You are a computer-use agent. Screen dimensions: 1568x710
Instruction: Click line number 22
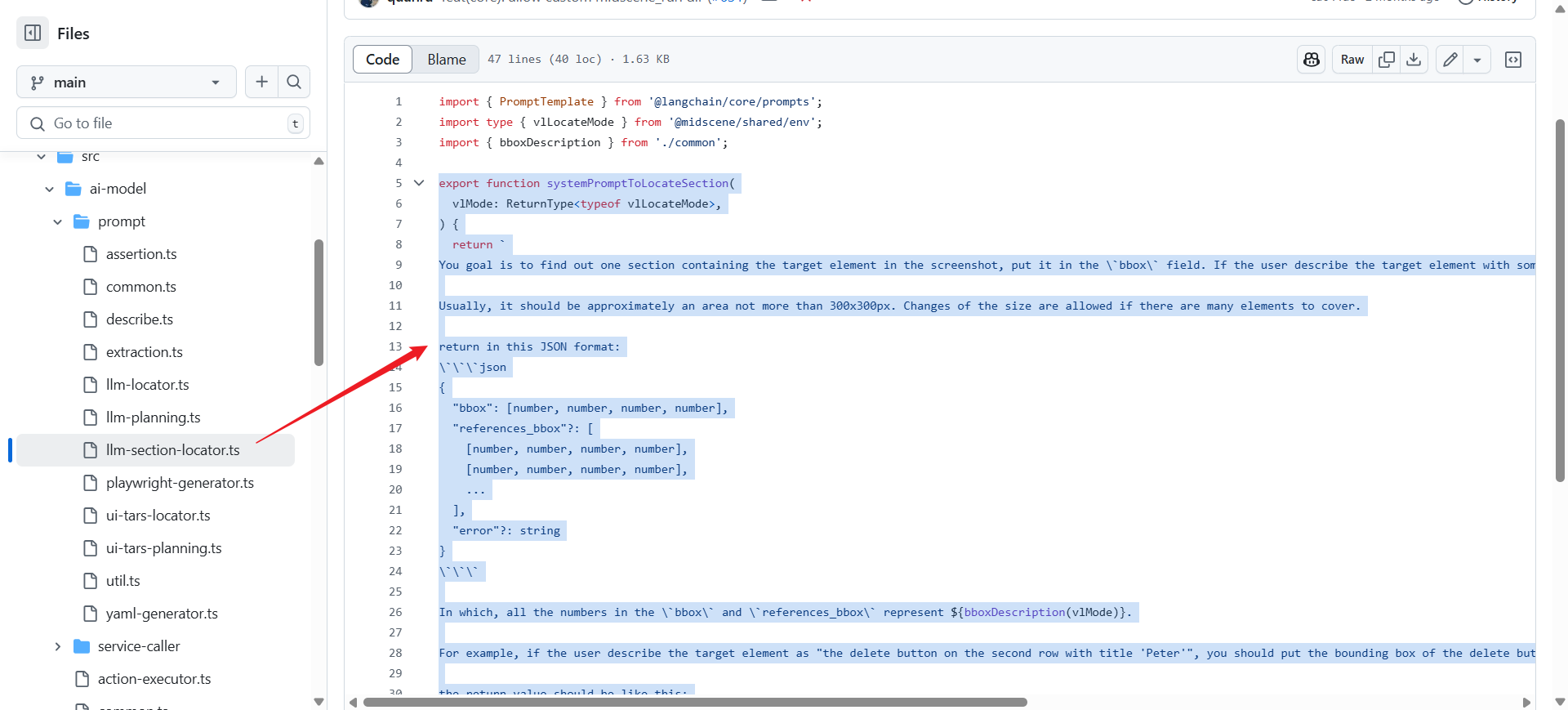[395, 530]
